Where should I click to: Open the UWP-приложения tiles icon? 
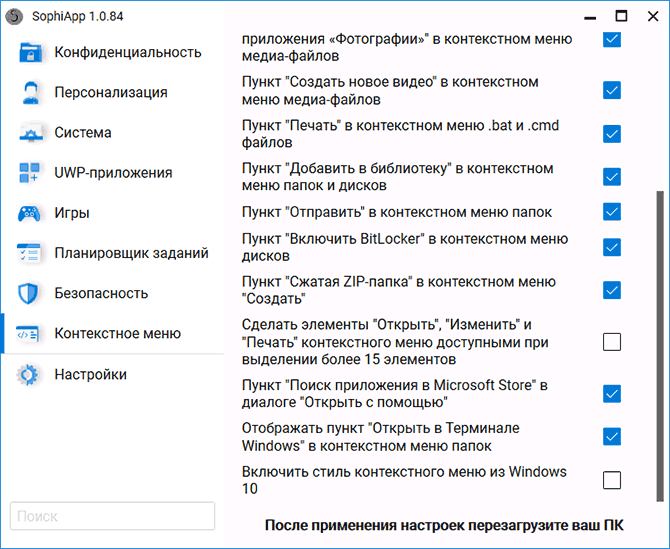click(29, 173)
